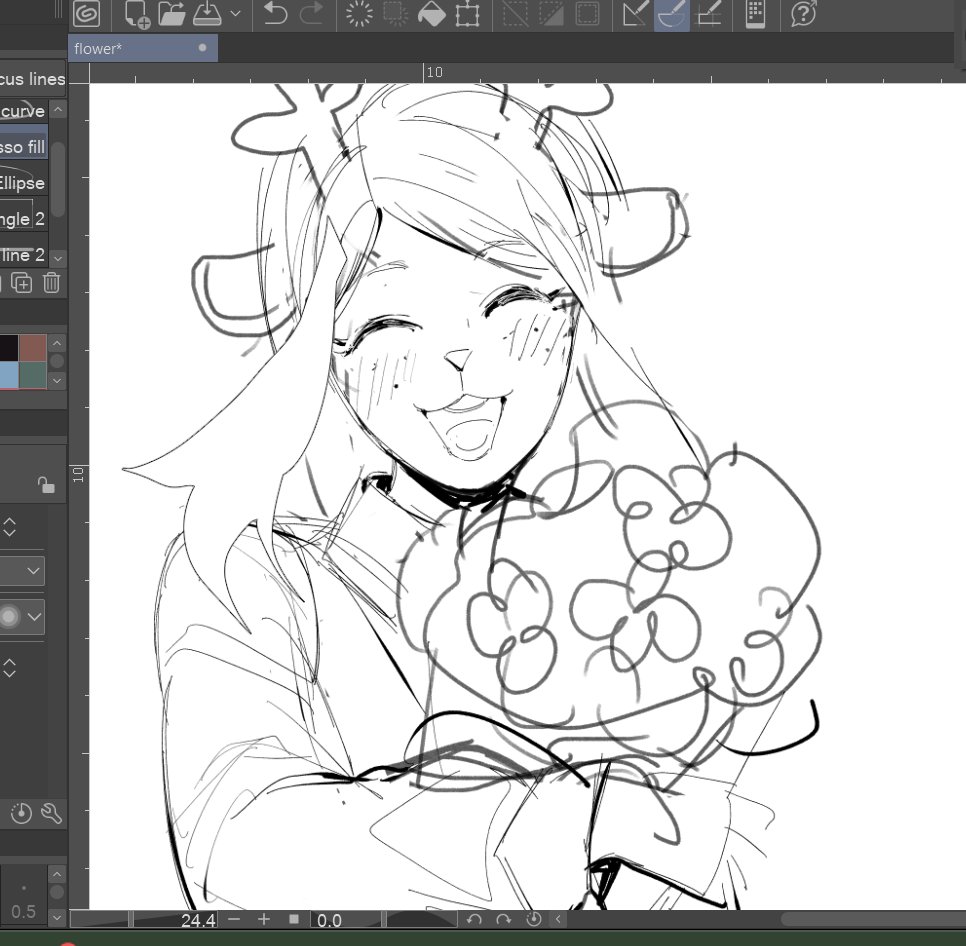Reset canvas rotation icon
This screenshot has width=966, height=946.
pos(534,919)
